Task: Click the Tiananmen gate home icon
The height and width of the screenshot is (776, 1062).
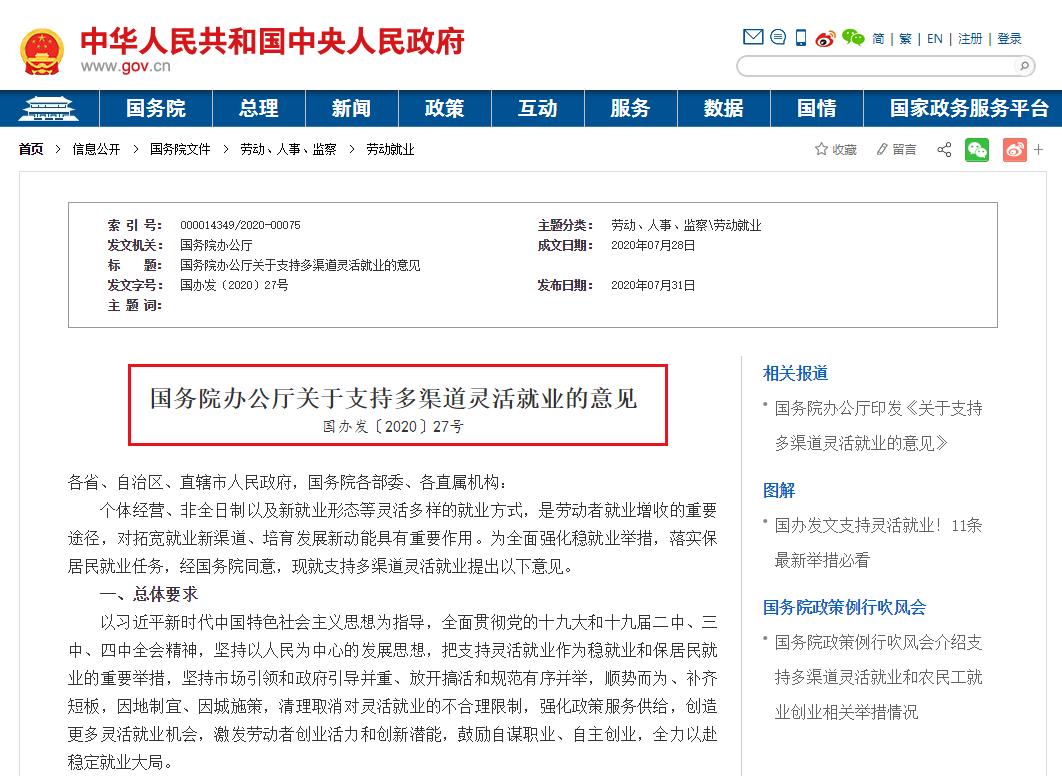Action: coord(49,108)
